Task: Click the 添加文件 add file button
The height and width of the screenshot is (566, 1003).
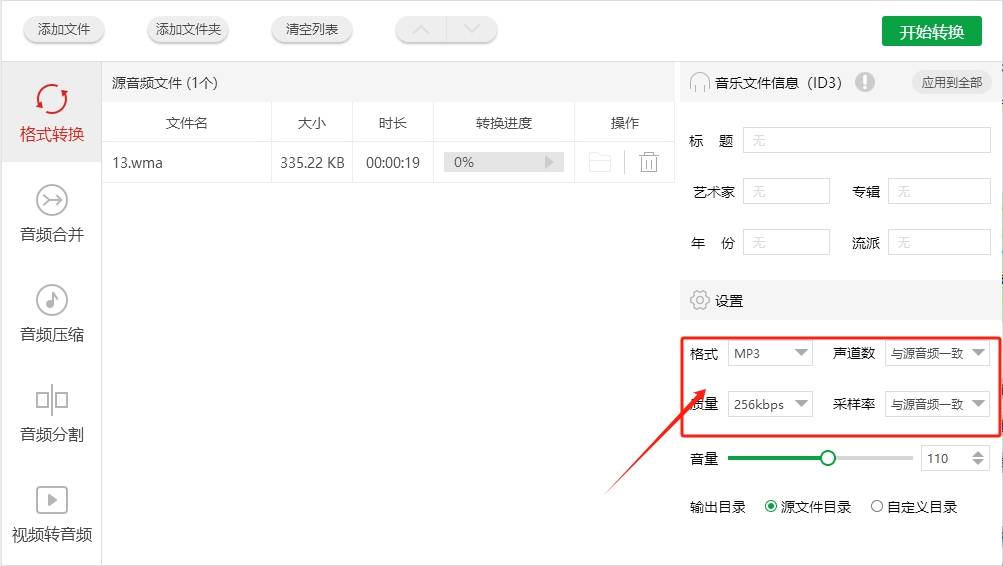Action: click(64, 29)
